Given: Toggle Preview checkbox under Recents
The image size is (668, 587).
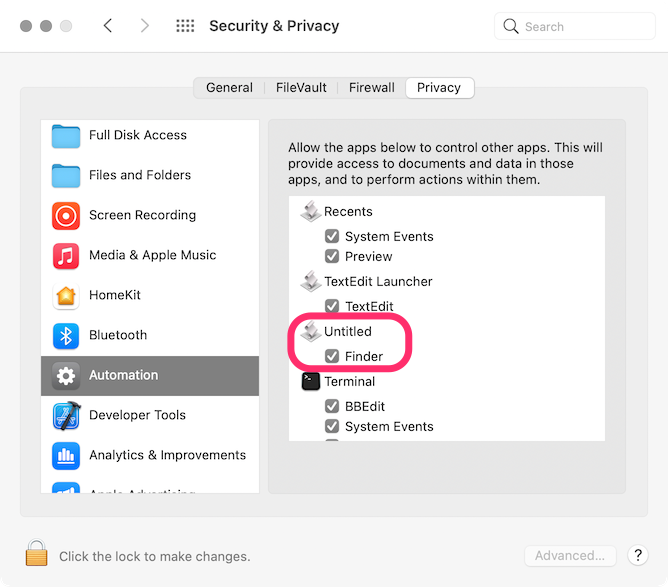Looking at the screenshot, I should pos(332,256).
